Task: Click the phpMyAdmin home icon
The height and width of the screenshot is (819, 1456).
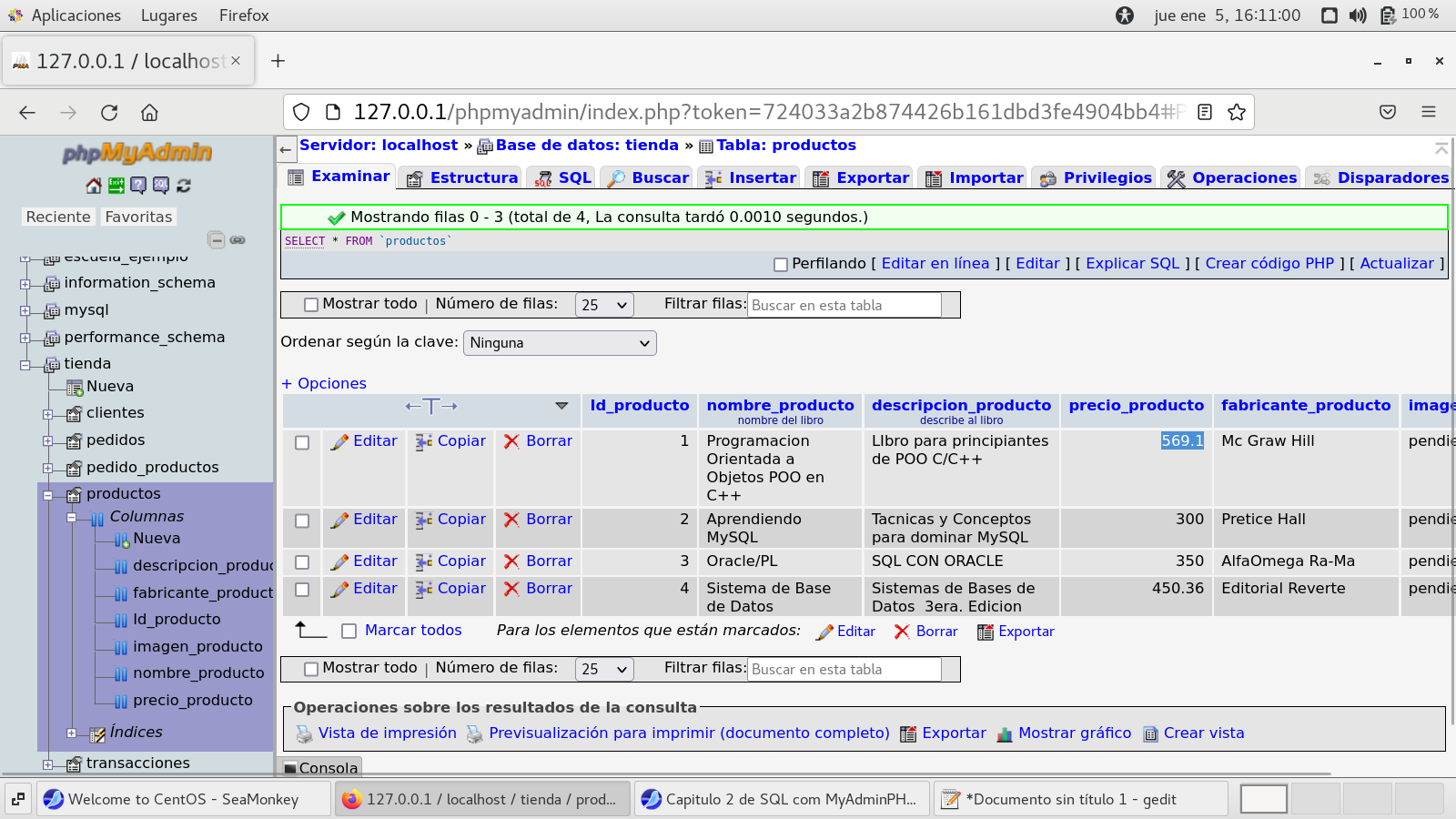Action: coord(94,186)
